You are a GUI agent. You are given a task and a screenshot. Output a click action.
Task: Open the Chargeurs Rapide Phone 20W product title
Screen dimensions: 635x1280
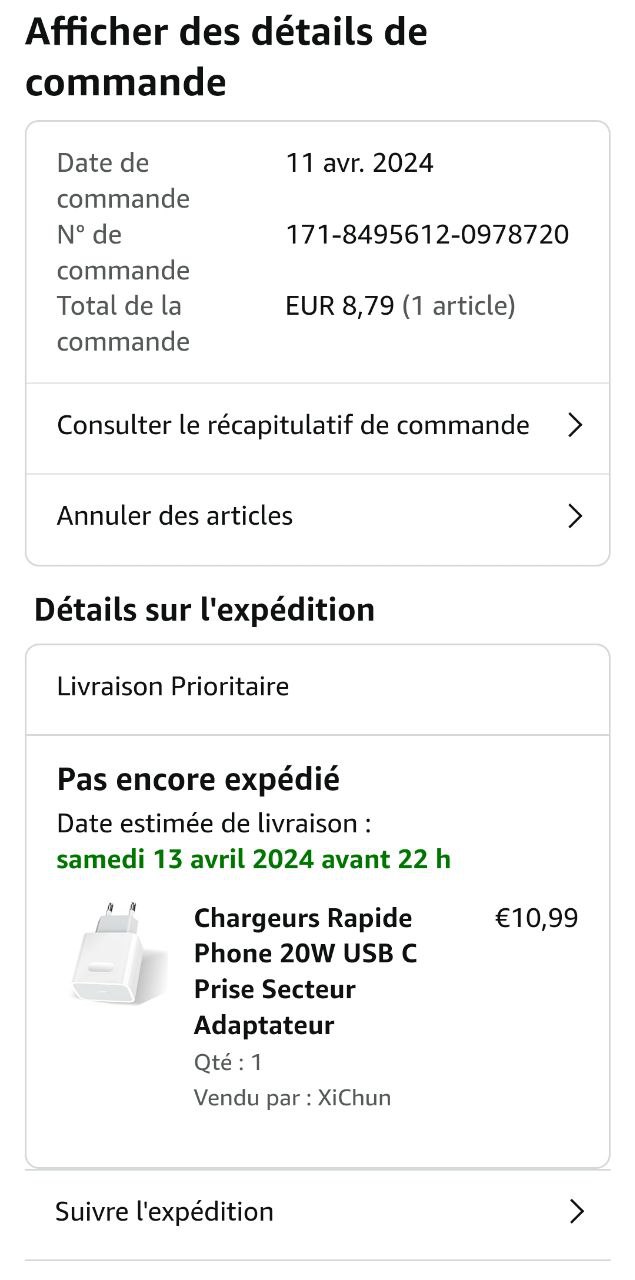[x=305, y=971]
